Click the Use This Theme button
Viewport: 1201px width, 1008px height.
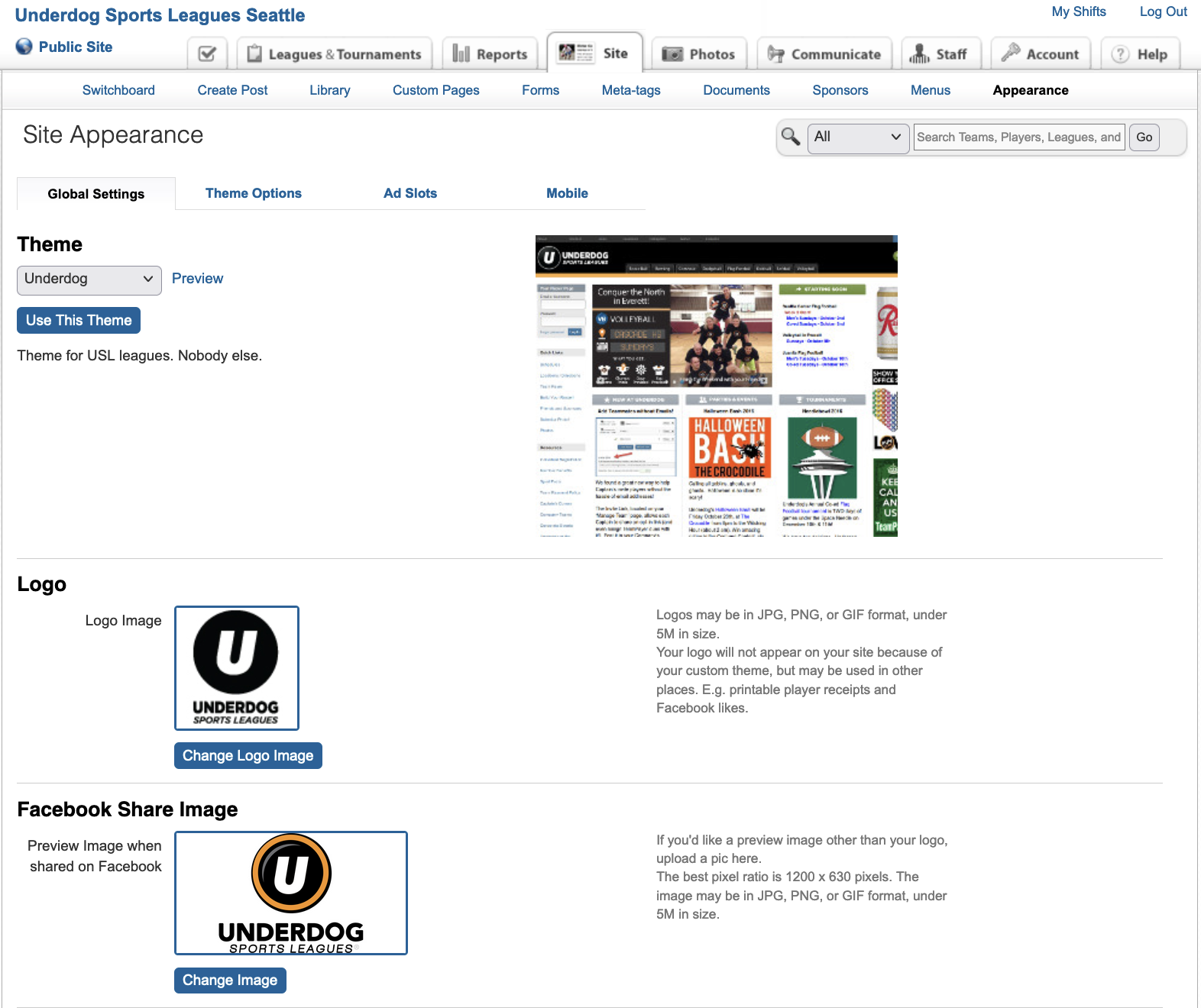tap(79, 321)
